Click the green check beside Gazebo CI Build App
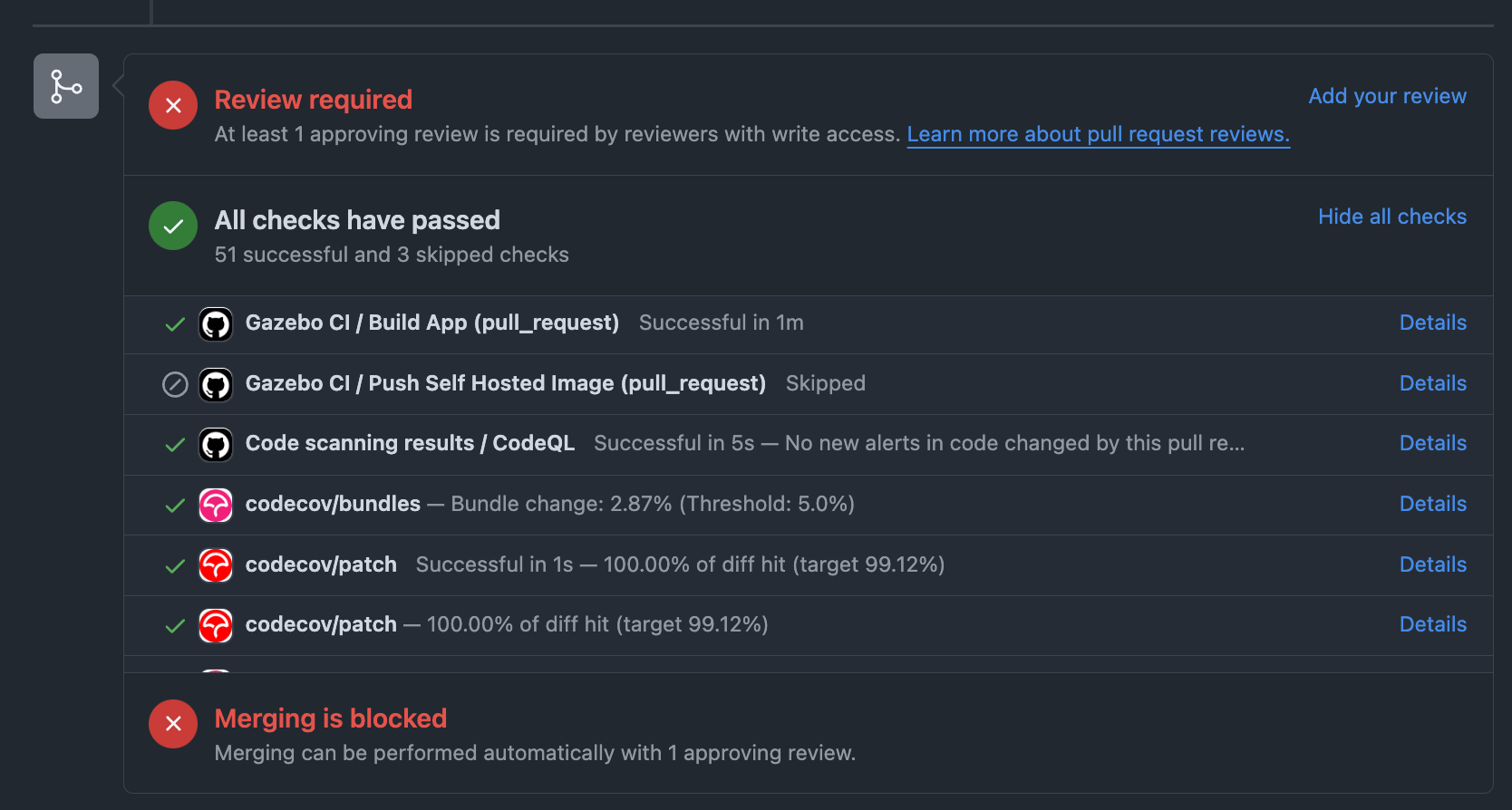Viewport: 1512px width, 810px height. pyautogui.click(x=173, y=323)
